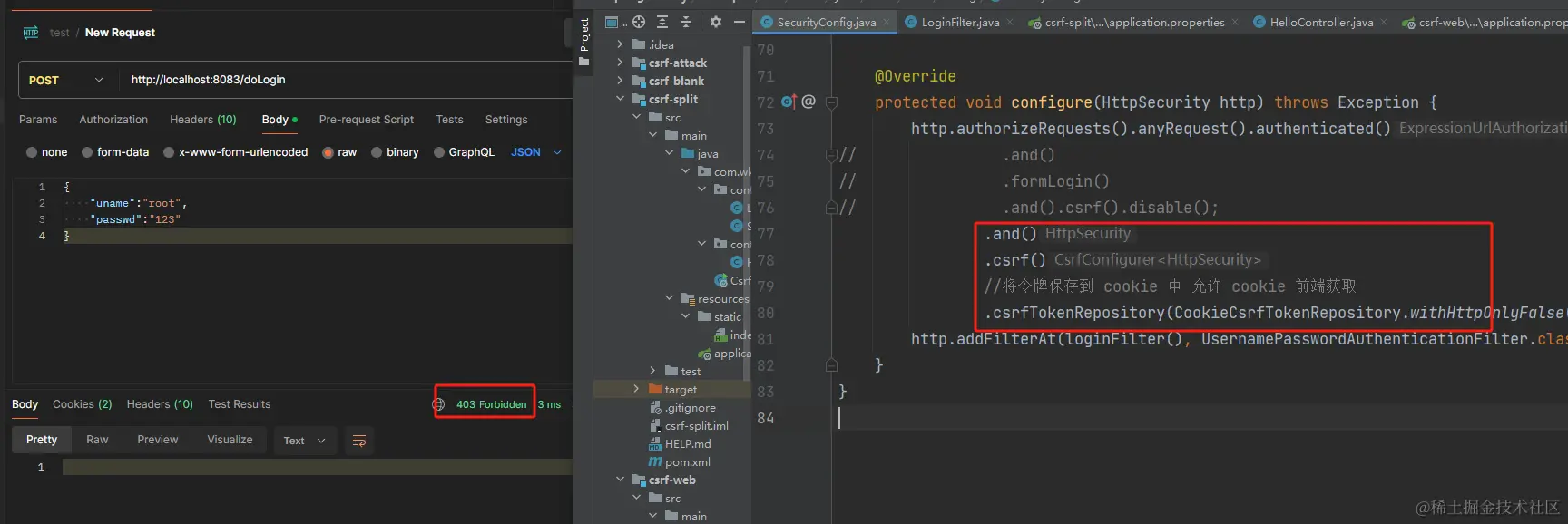Collapse the static folder in tree

686,316
